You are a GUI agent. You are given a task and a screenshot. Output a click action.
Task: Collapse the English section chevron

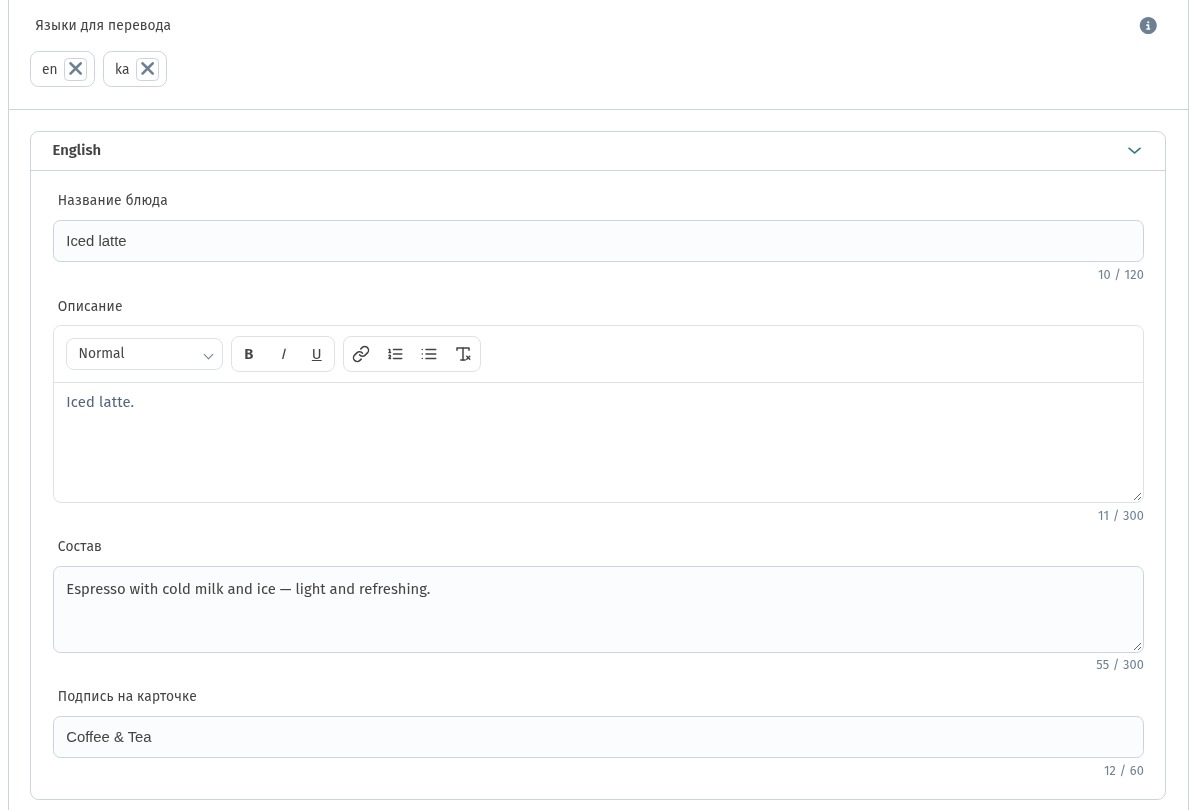(1134, 151)
